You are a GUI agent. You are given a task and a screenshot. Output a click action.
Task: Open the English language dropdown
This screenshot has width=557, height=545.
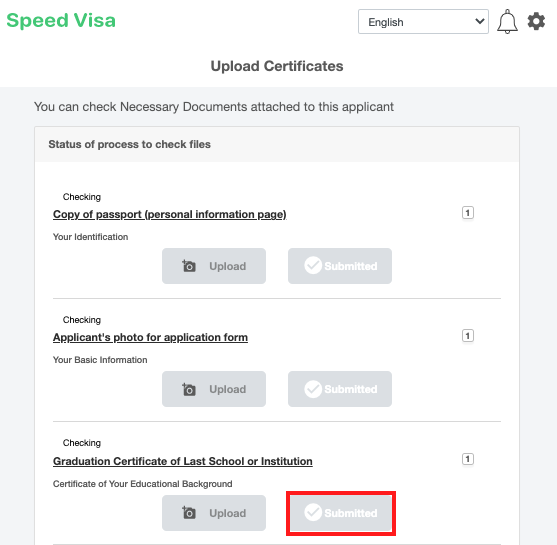[x=423, y=22]
